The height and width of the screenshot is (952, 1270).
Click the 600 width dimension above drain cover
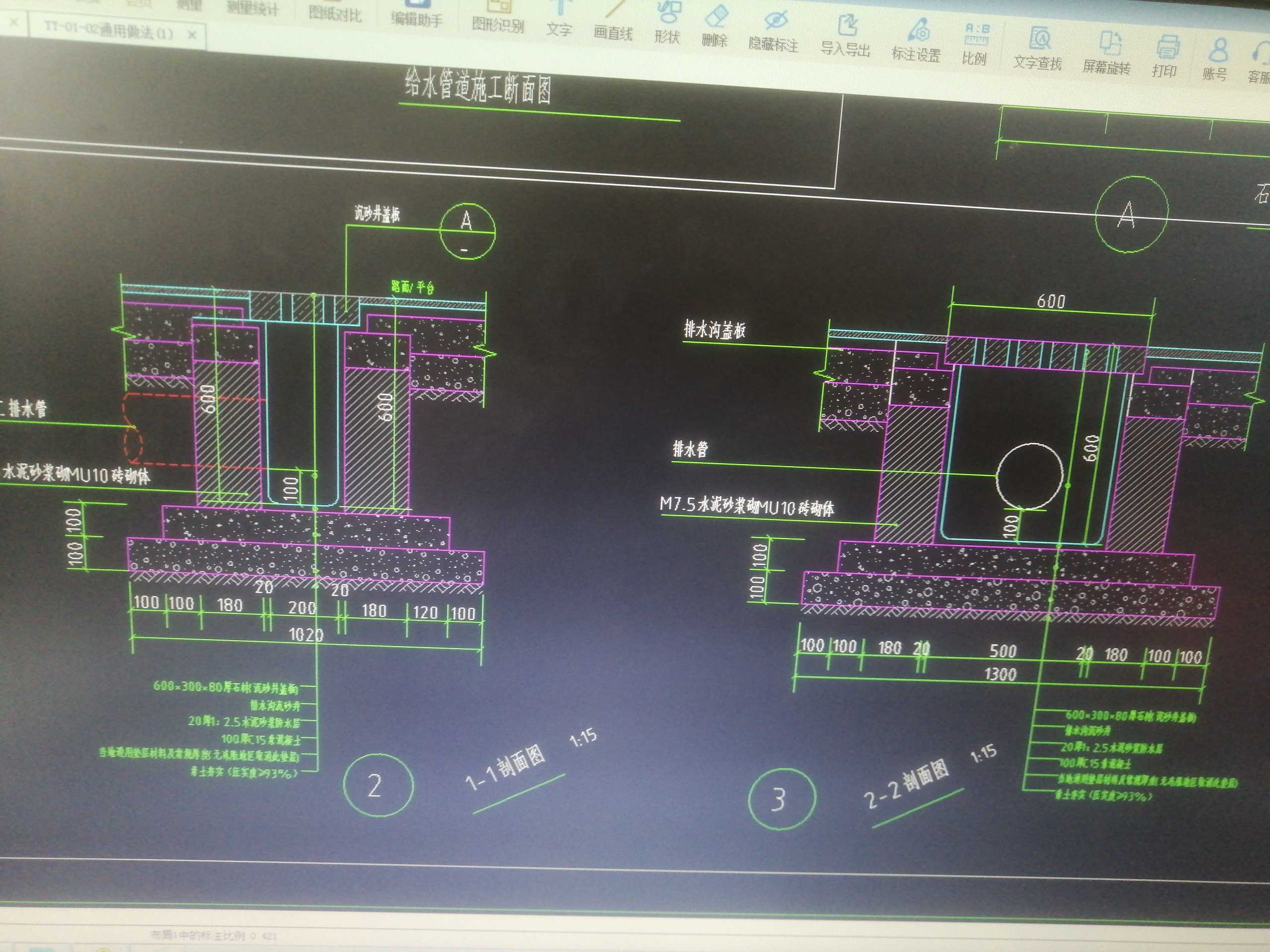pos(1051,301)
